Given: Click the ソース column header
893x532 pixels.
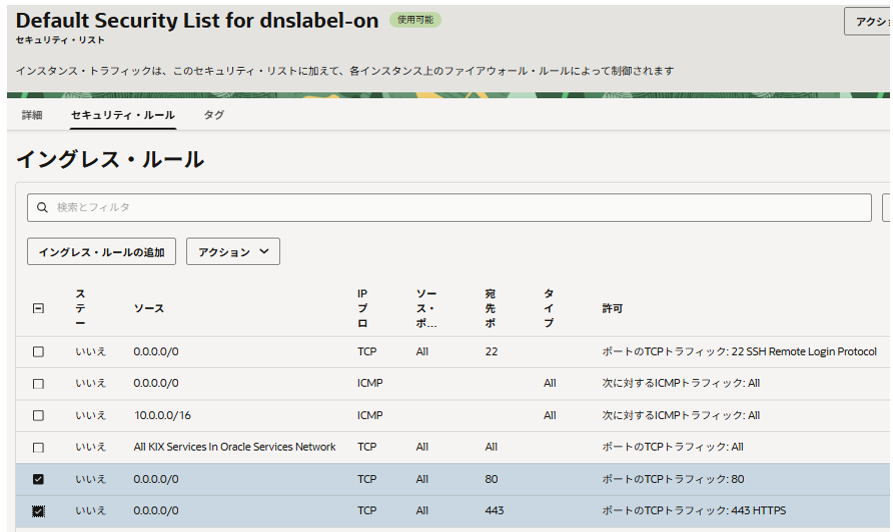Looking at the screenshot, I should 149,309.
